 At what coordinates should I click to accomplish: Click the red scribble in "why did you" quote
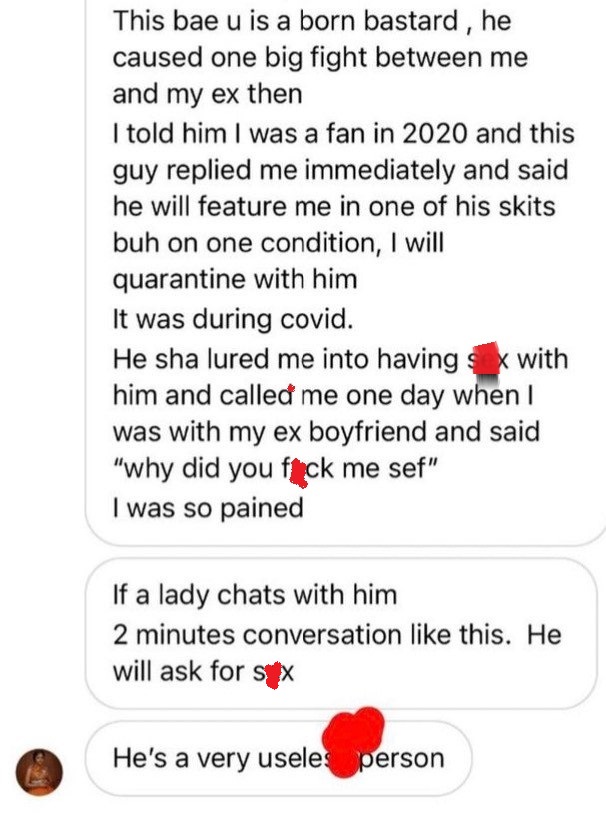point(298,473)
